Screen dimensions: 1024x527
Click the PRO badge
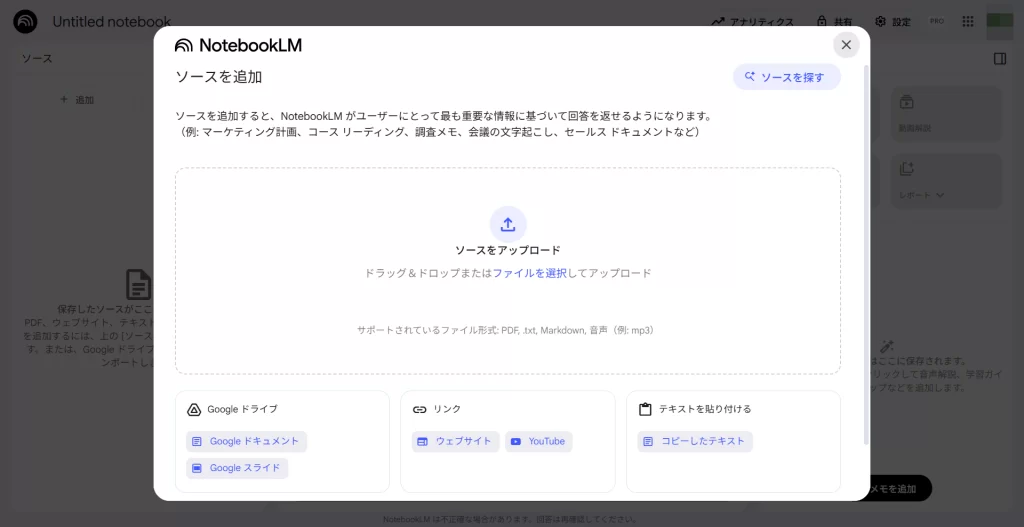(x=936, y=22)
